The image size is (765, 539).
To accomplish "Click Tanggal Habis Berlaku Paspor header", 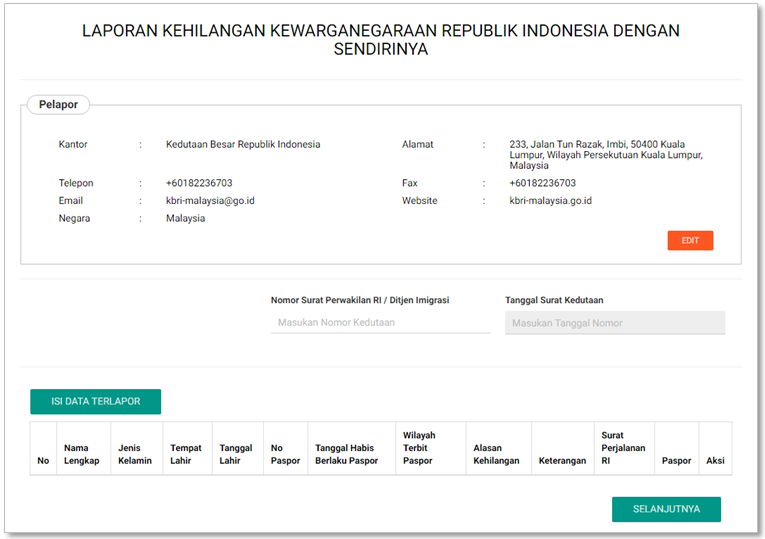I will (x=347, y=454).
